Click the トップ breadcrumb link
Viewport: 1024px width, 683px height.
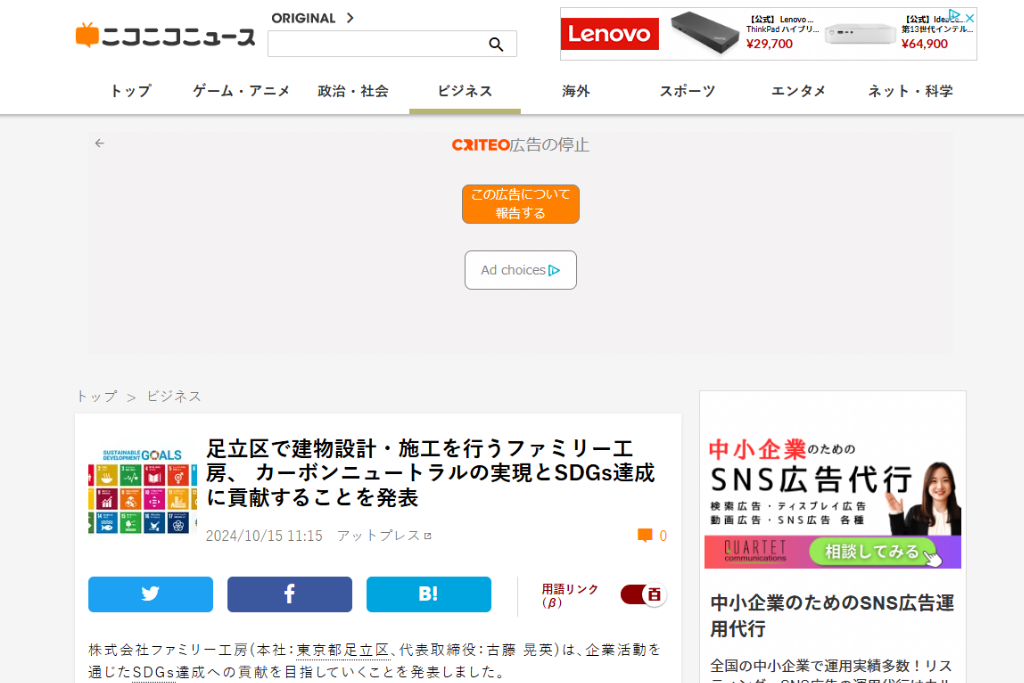[x=96, y=396]
